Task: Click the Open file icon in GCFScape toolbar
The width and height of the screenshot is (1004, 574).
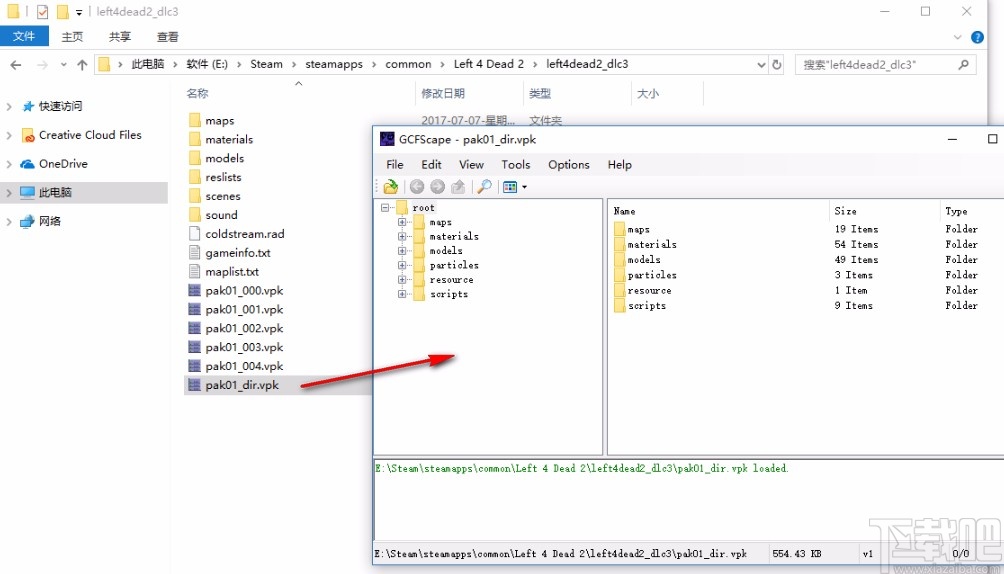Action: (391, 186)
